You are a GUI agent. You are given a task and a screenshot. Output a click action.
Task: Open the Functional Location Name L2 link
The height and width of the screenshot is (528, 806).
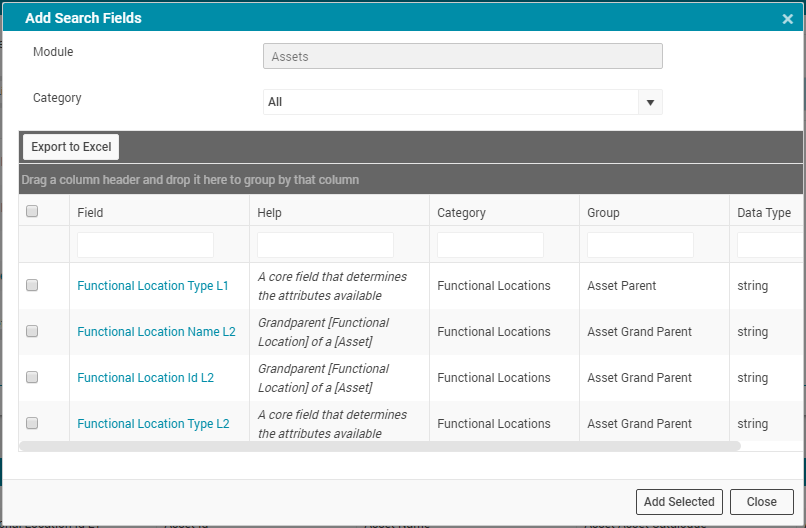coord(156,332)
